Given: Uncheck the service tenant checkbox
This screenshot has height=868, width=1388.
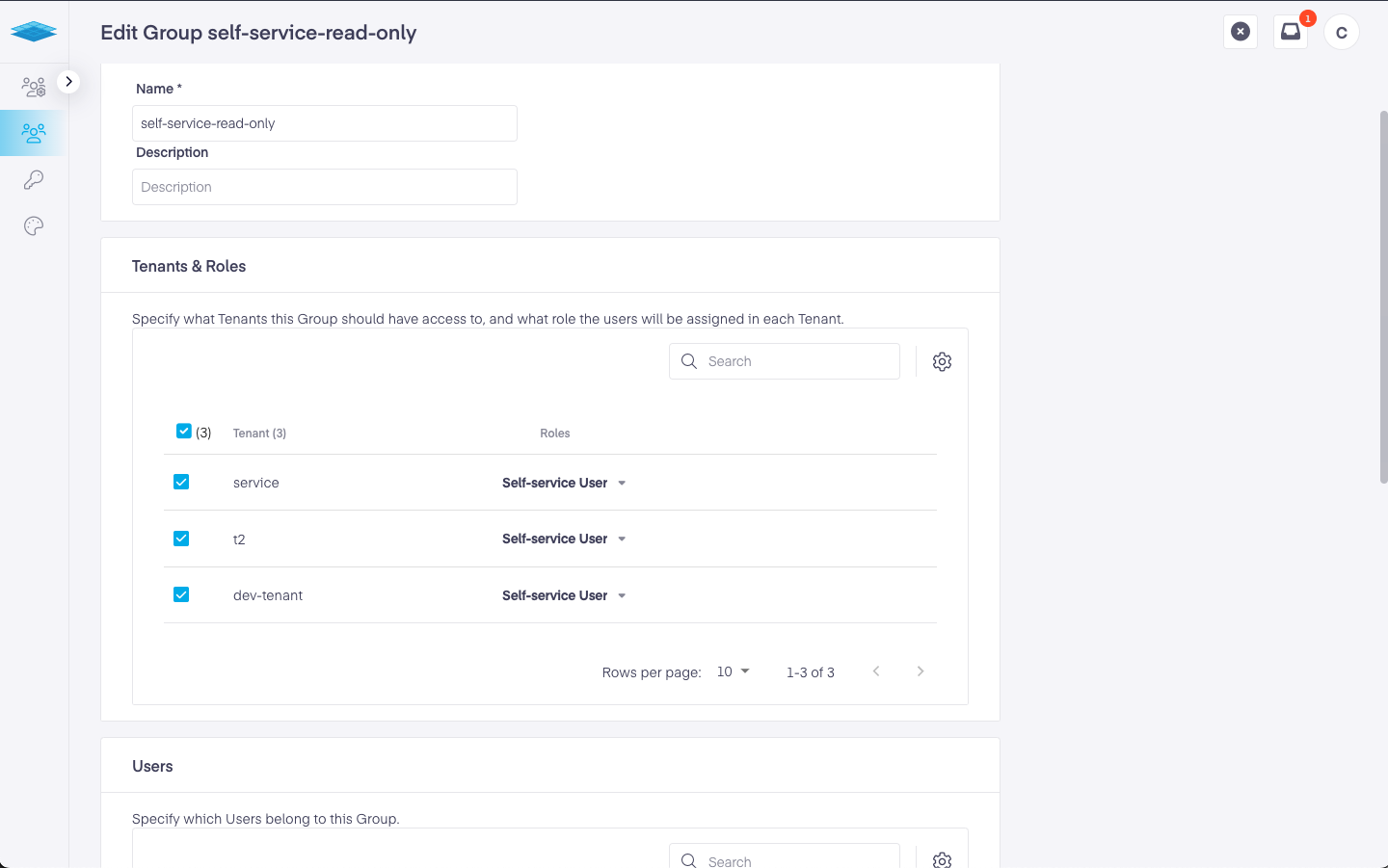Looking at the screenshot, I should pyautogui.click(x=181, y=482).
